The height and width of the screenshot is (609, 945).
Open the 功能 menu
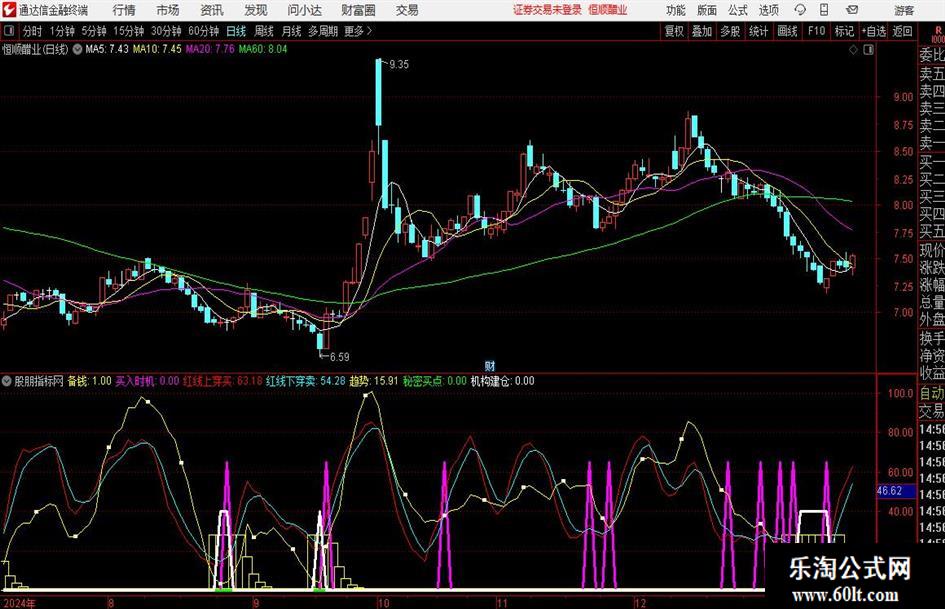point(676,10)
